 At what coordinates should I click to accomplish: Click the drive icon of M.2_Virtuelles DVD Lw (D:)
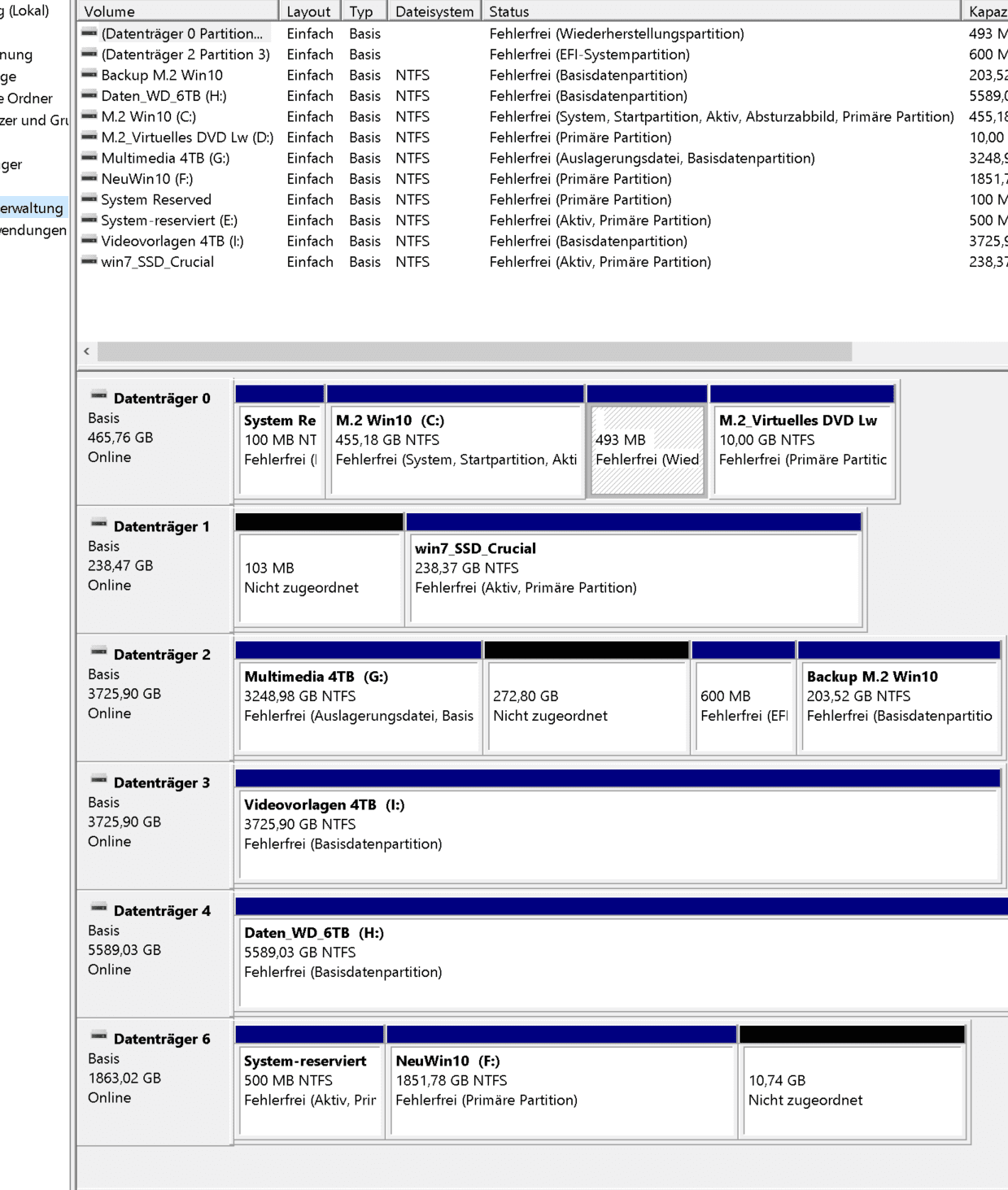89,137
